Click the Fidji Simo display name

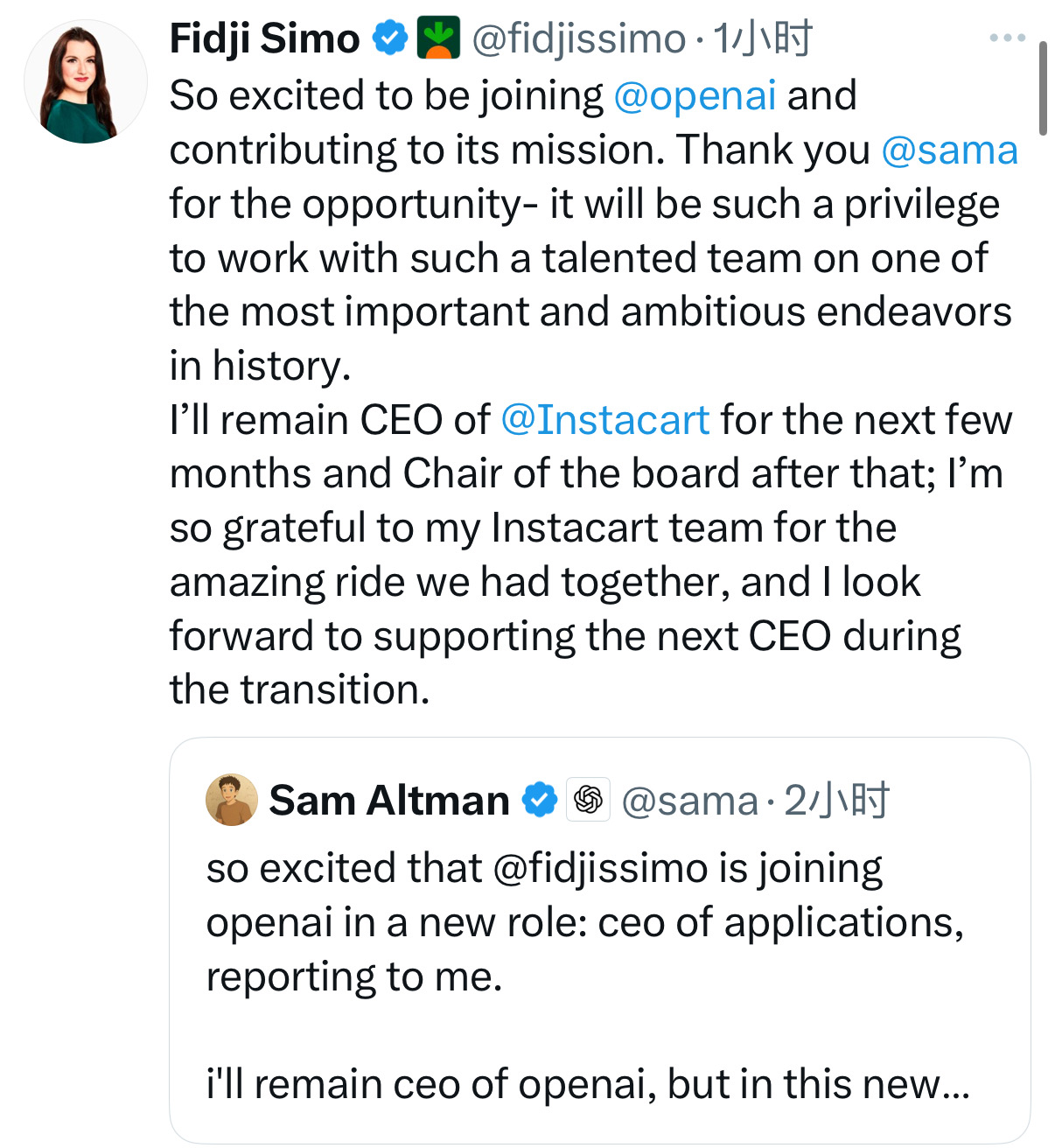[x=264, y=38]
